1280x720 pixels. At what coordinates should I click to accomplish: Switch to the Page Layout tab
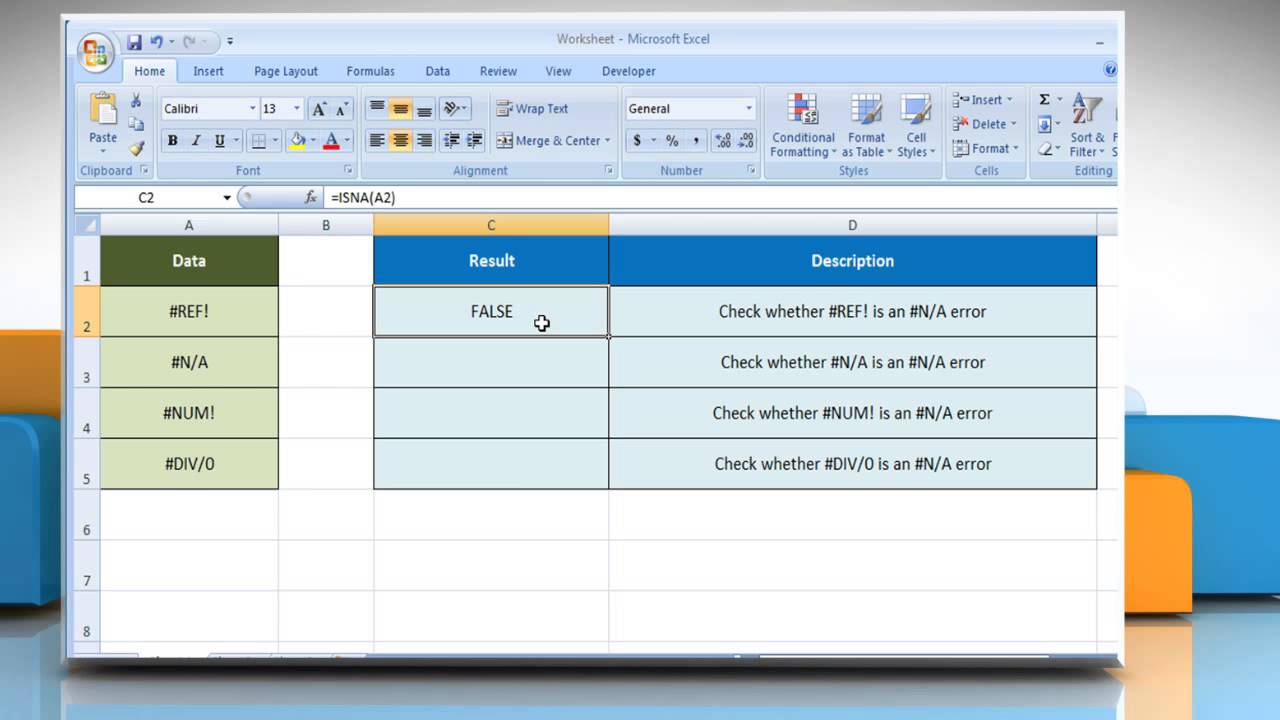point(286,71)
